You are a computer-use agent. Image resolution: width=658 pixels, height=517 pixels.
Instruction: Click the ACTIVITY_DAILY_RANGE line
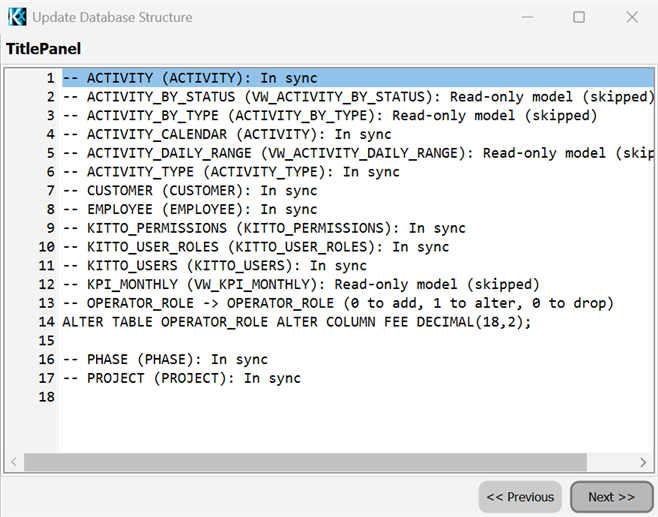tap(358, 153)
